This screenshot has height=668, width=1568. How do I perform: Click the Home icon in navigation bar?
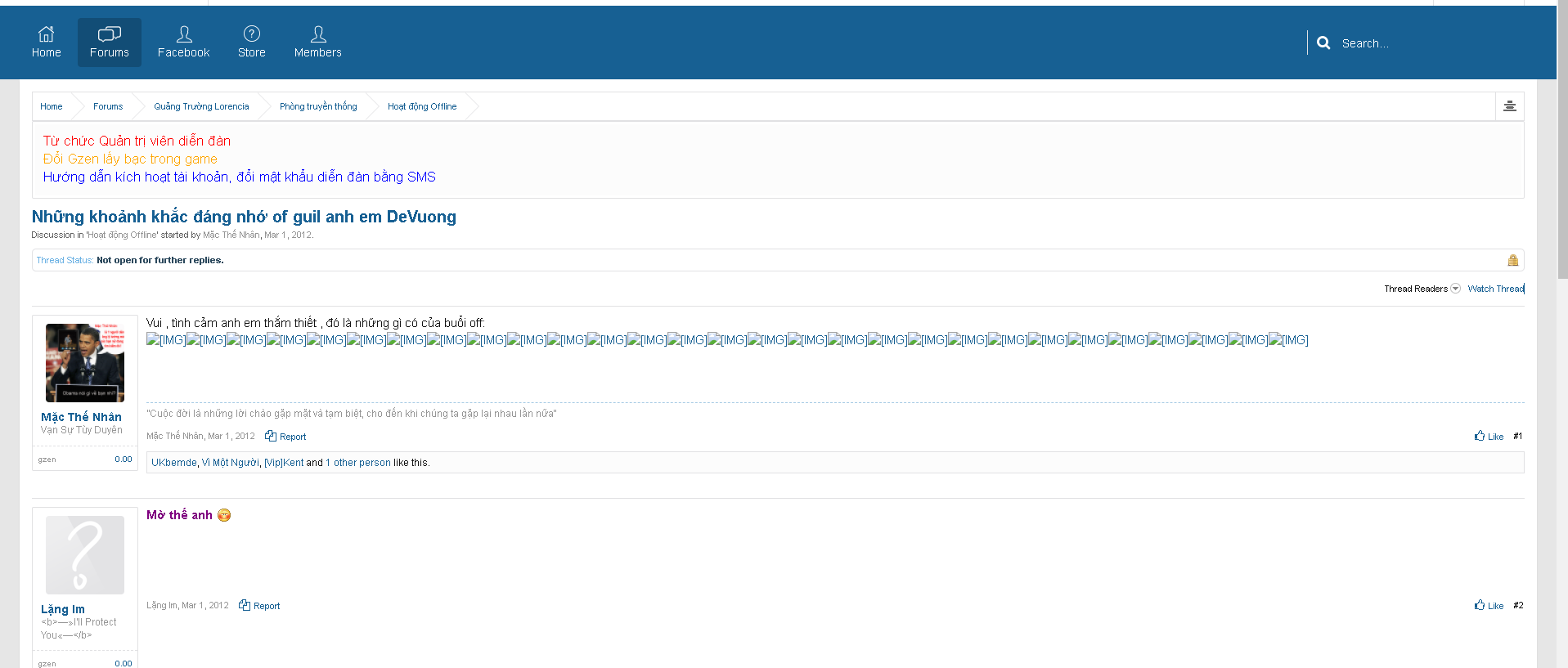coord(47,34)
